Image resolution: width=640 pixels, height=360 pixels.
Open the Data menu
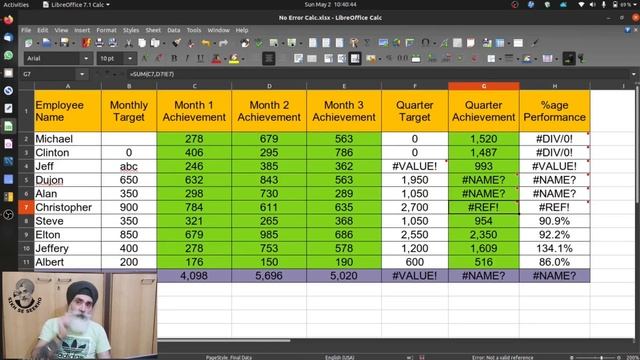tap(173, 30)
